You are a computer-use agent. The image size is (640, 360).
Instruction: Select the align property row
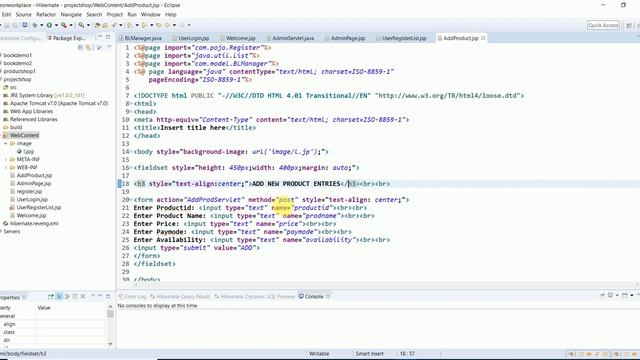53,324
